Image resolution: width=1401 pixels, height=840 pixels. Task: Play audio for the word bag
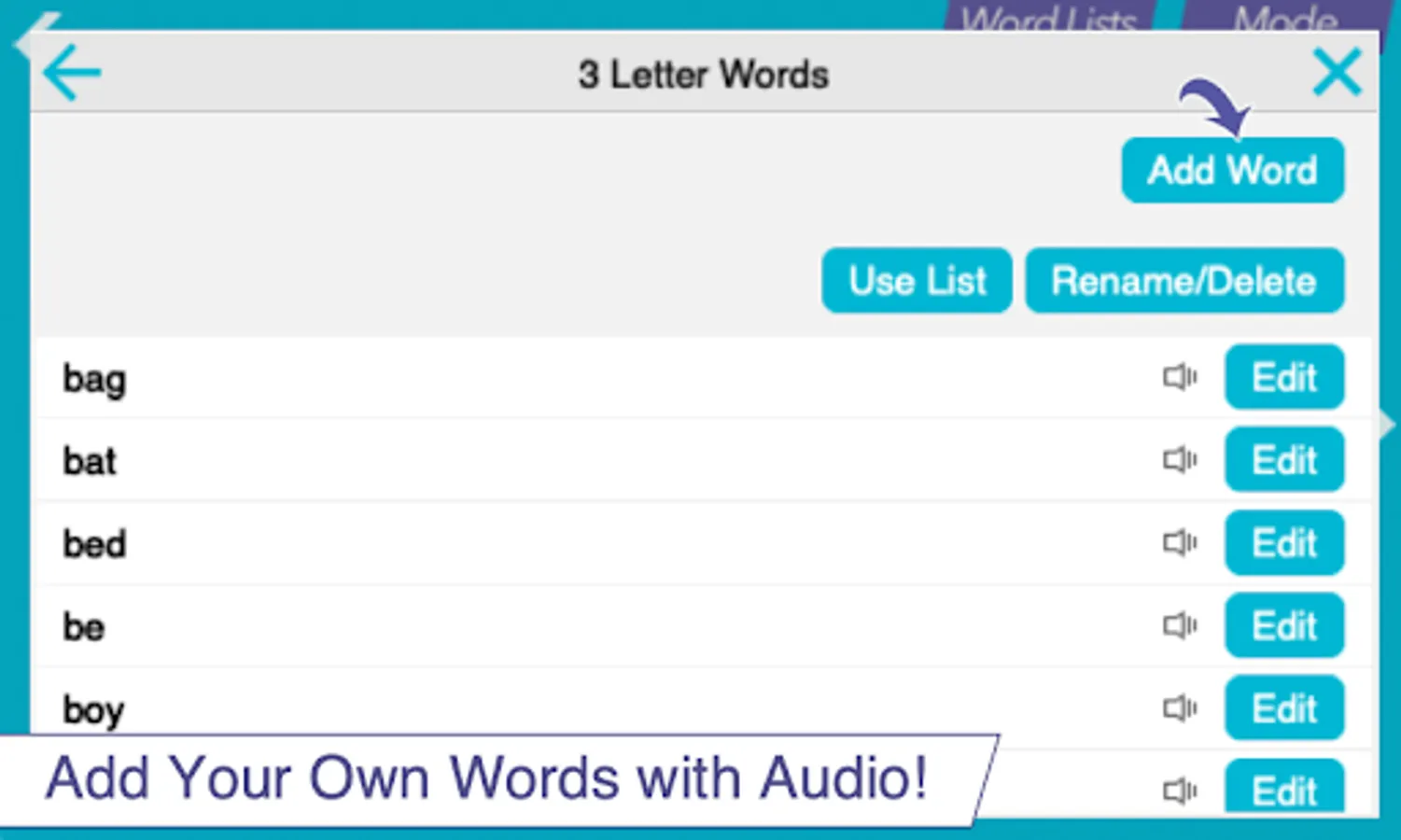1180,377
